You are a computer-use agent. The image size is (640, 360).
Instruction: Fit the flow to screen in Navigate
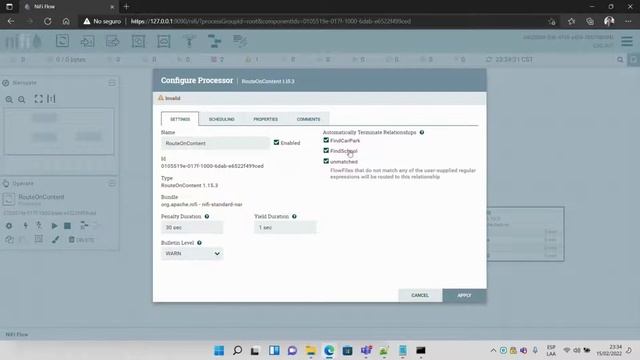[38, 99]
